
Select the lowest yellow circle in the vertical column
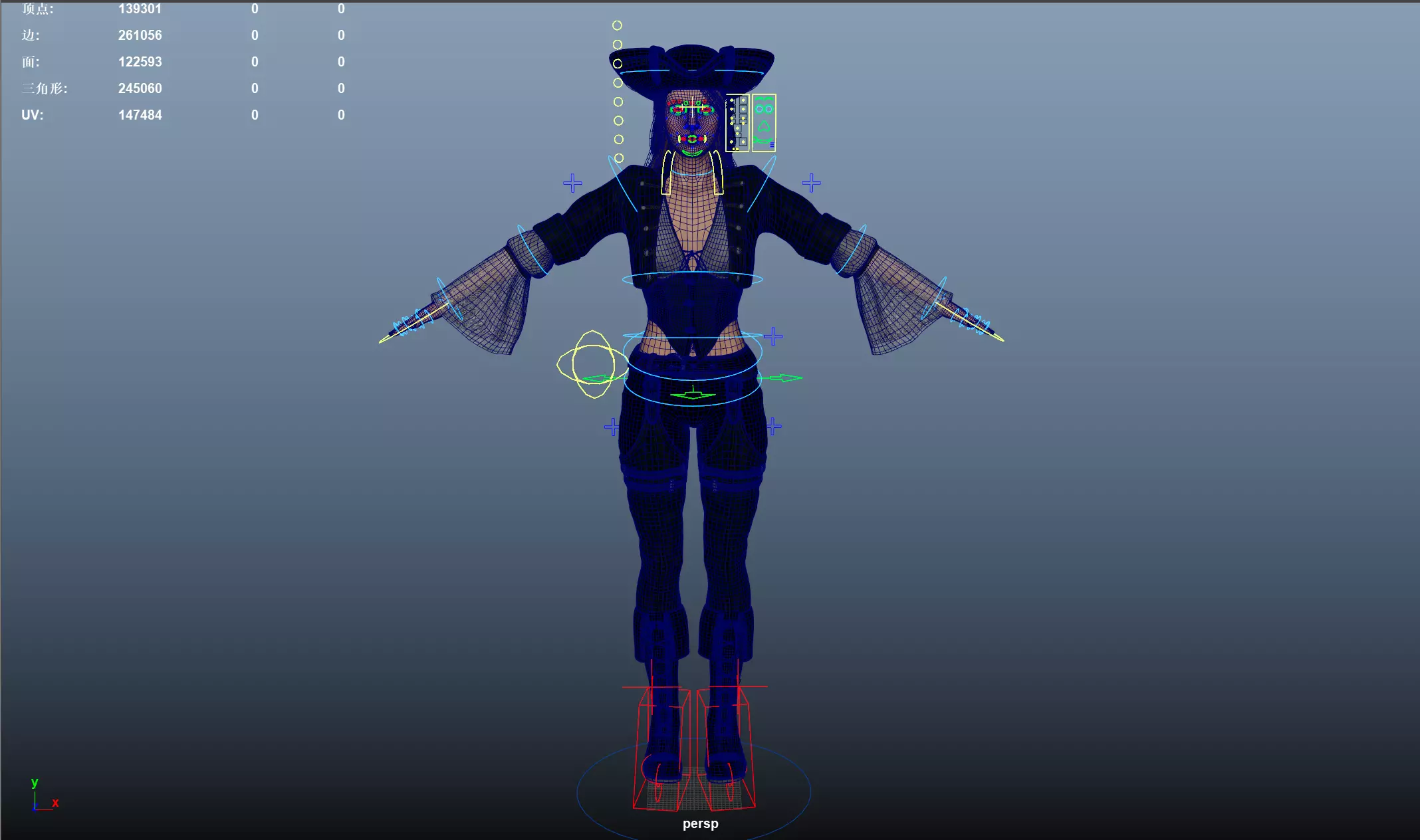pos(619,158)
